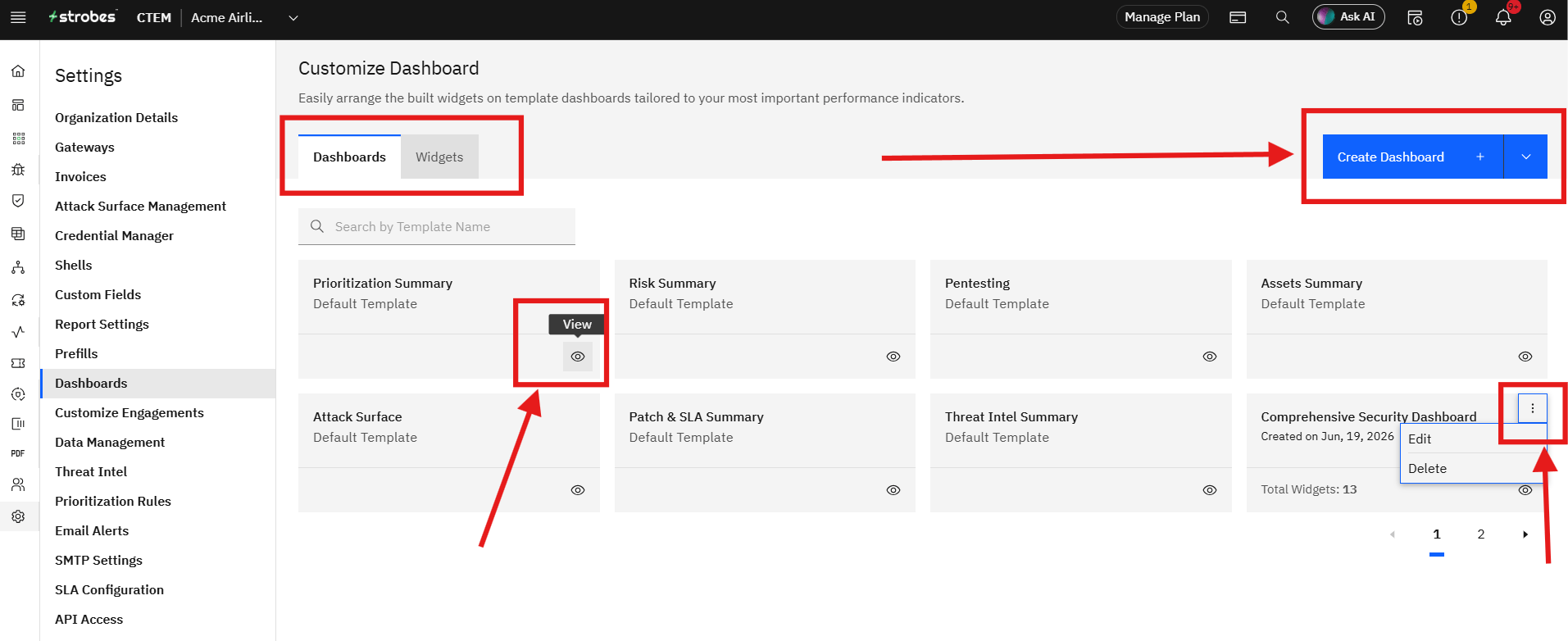Open the activity pulse icon in left rail
This screenshot has height=641, width=1568.
click(18, 332)
